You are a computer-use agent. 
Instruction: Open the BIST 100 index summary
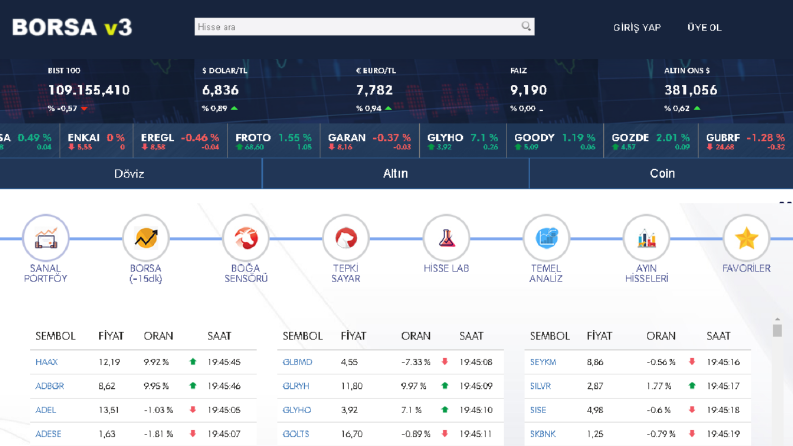pos(89,90)
